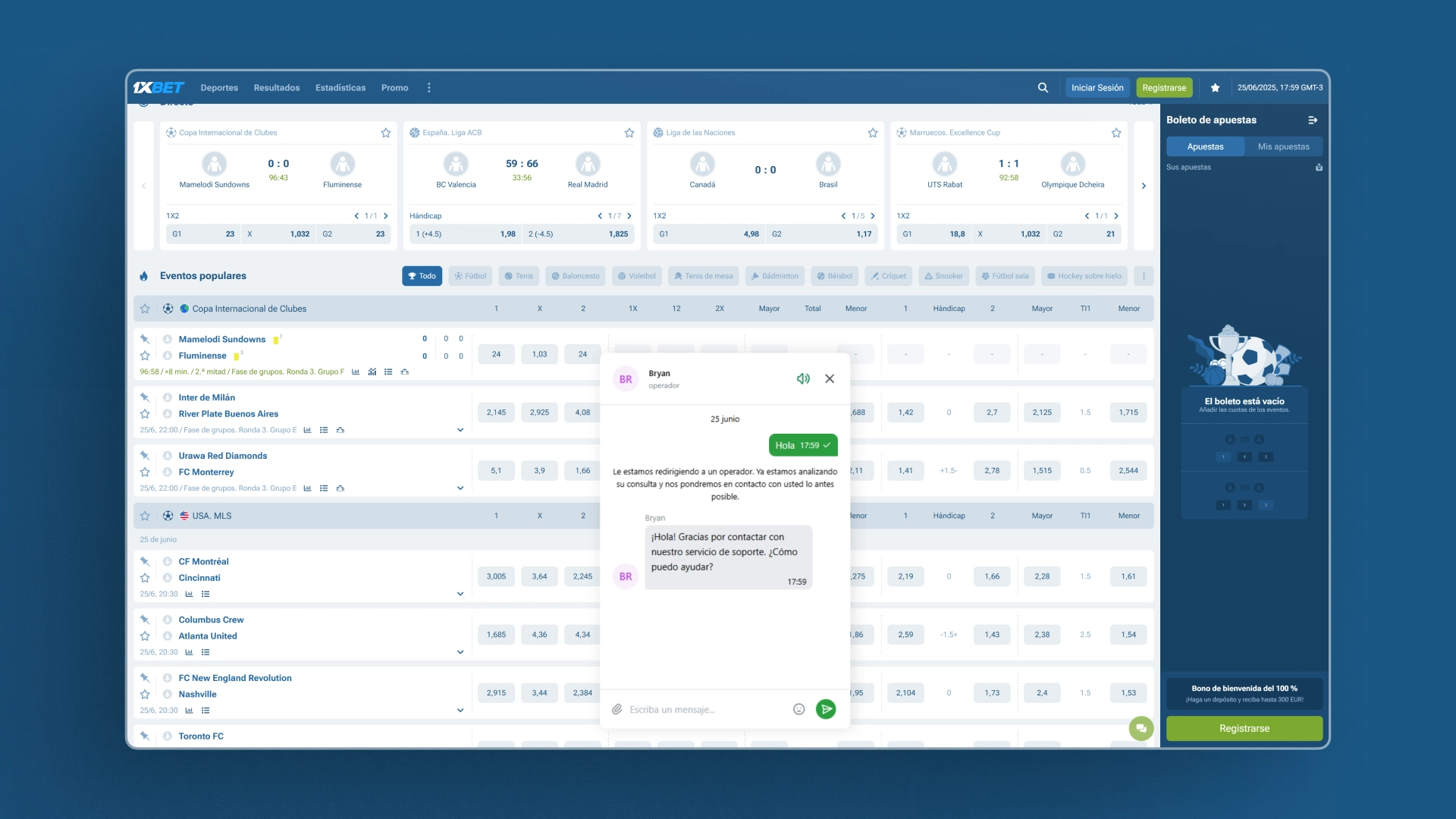Open the search magnifier icon
Screen dimensions: 1456x819
pos(1043,88)
